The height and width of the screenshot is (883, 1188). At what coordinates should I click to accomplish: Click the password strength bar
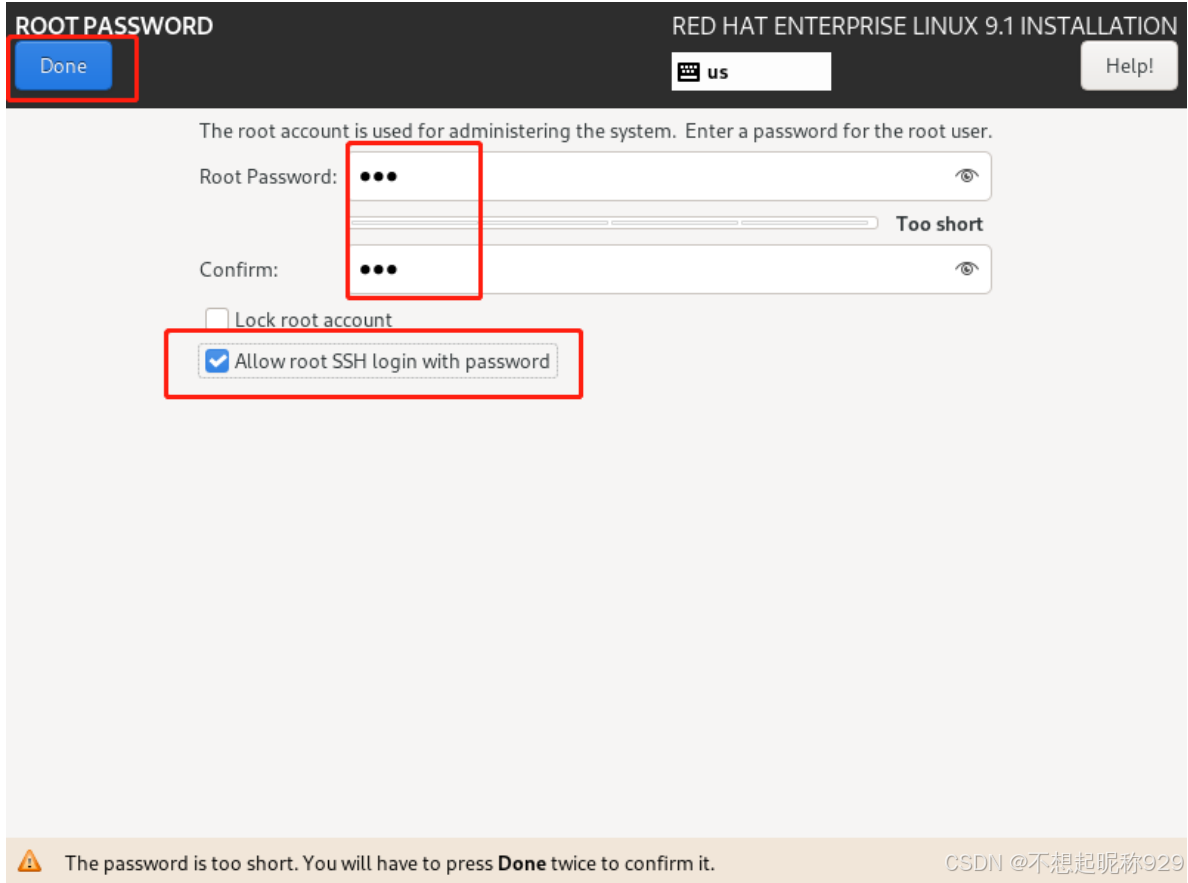point(614,223)
